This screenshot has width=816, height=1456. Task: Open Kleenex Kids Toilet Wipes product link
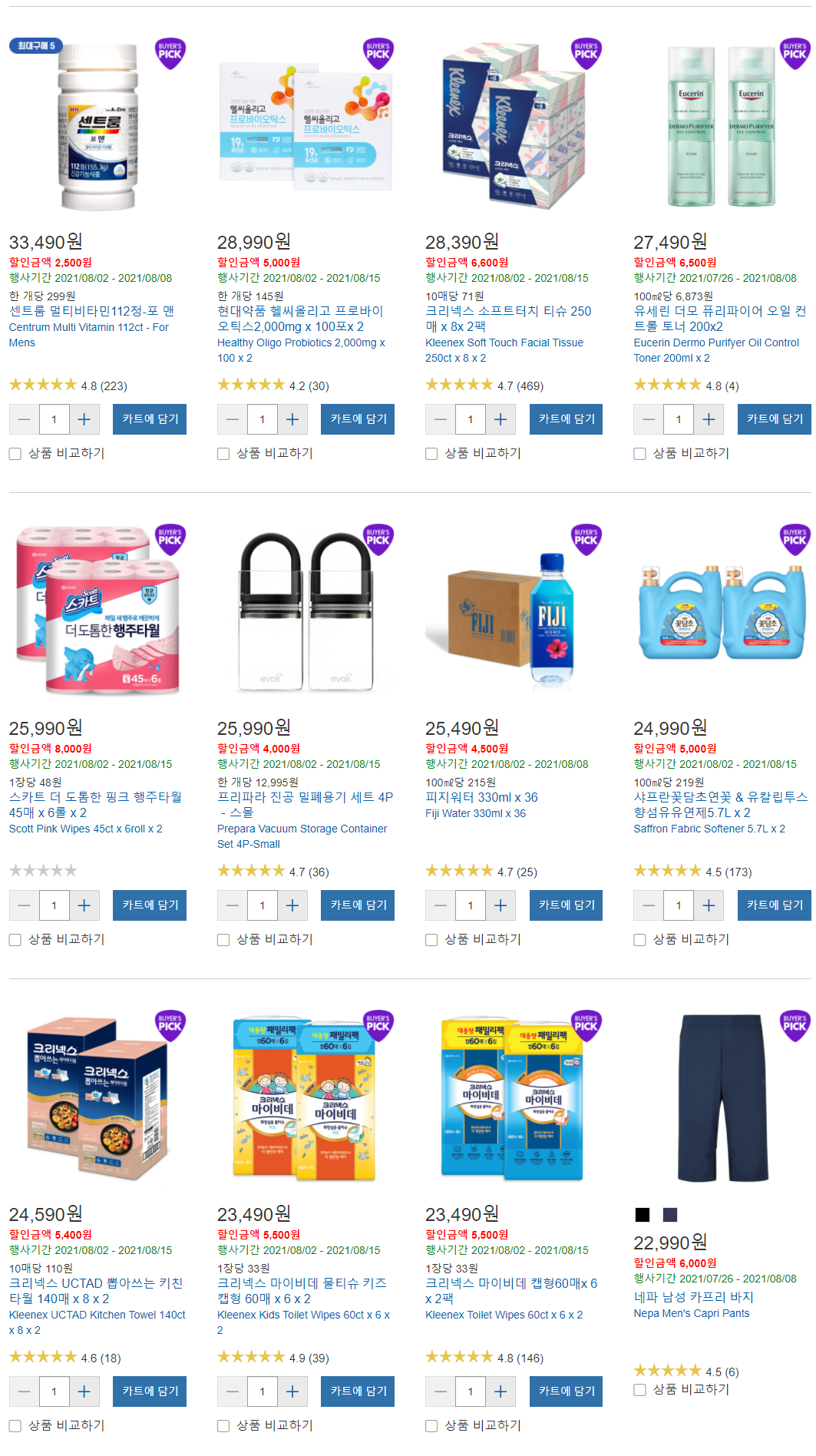point(302,1291)
